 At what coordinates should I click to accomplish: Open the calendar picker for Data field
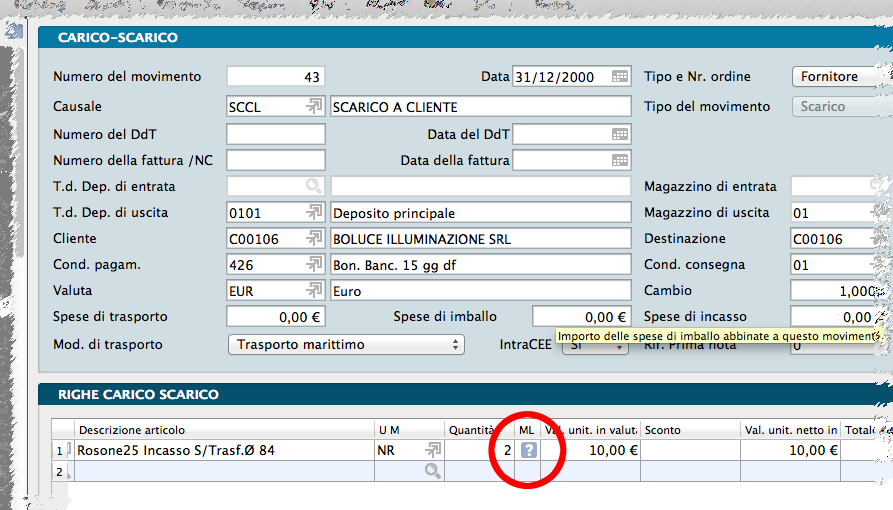pyautogui.click(x=620, y=77)
